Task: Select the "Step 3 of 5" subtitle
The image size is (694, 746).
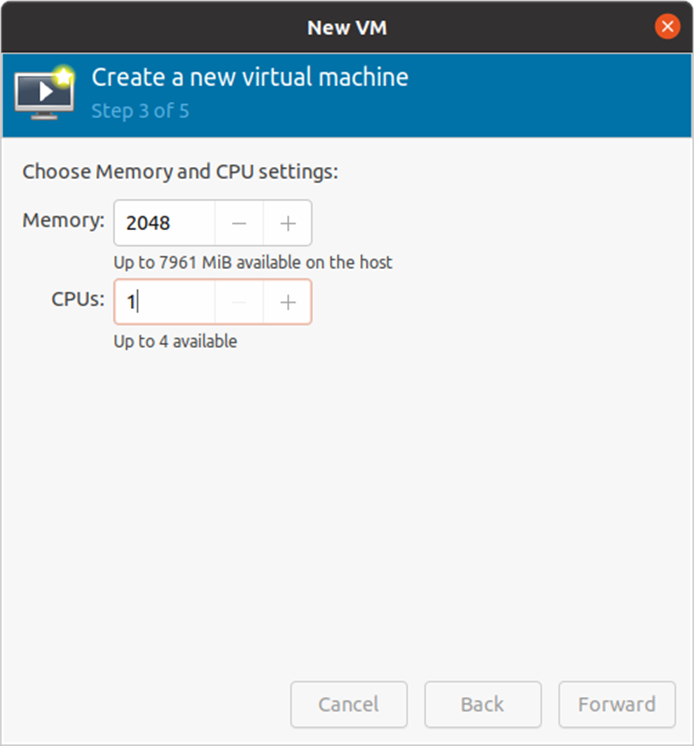Action: 140,110
